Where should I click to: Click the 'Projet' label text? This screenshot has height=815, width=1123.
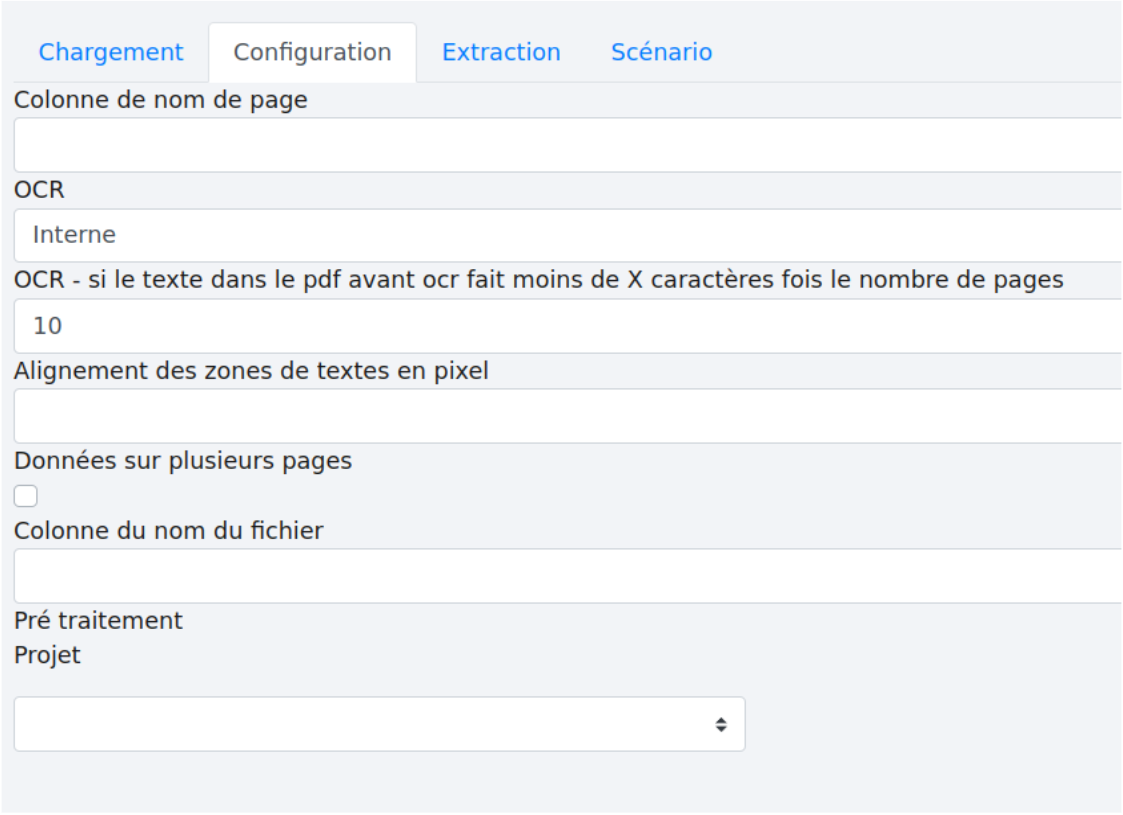pyautogui.click(x=47, y=656)
